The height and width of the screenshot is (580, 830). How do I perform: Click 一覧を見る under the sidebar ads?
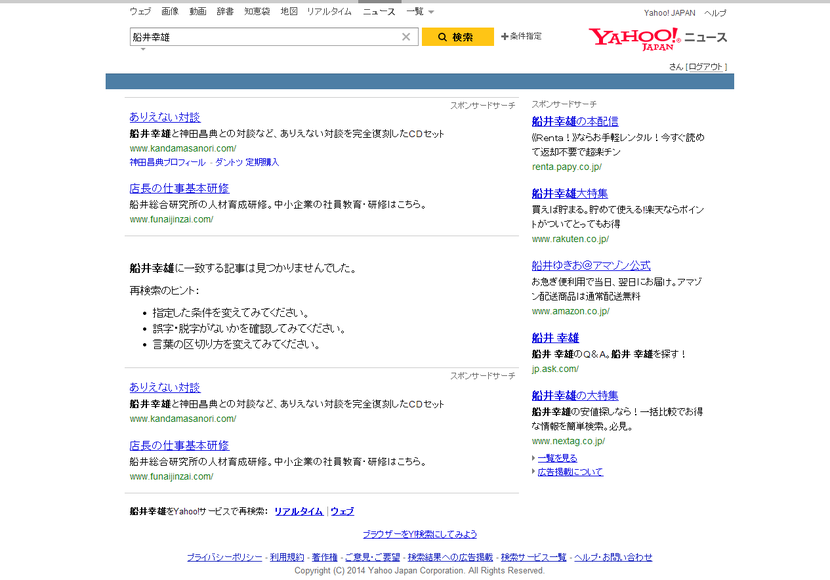click(557, 458)
